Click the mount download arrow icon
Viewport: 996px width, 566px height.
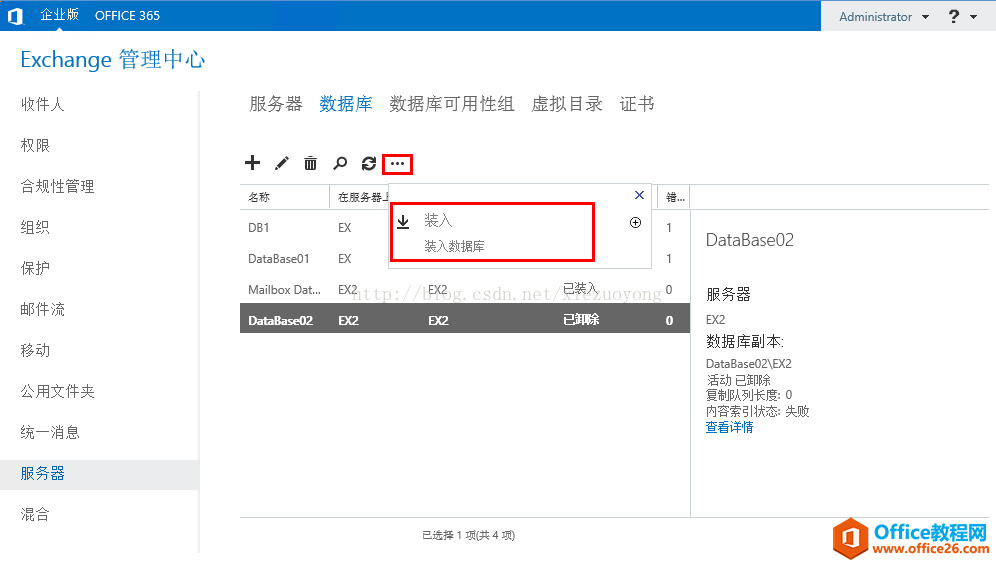403,222
